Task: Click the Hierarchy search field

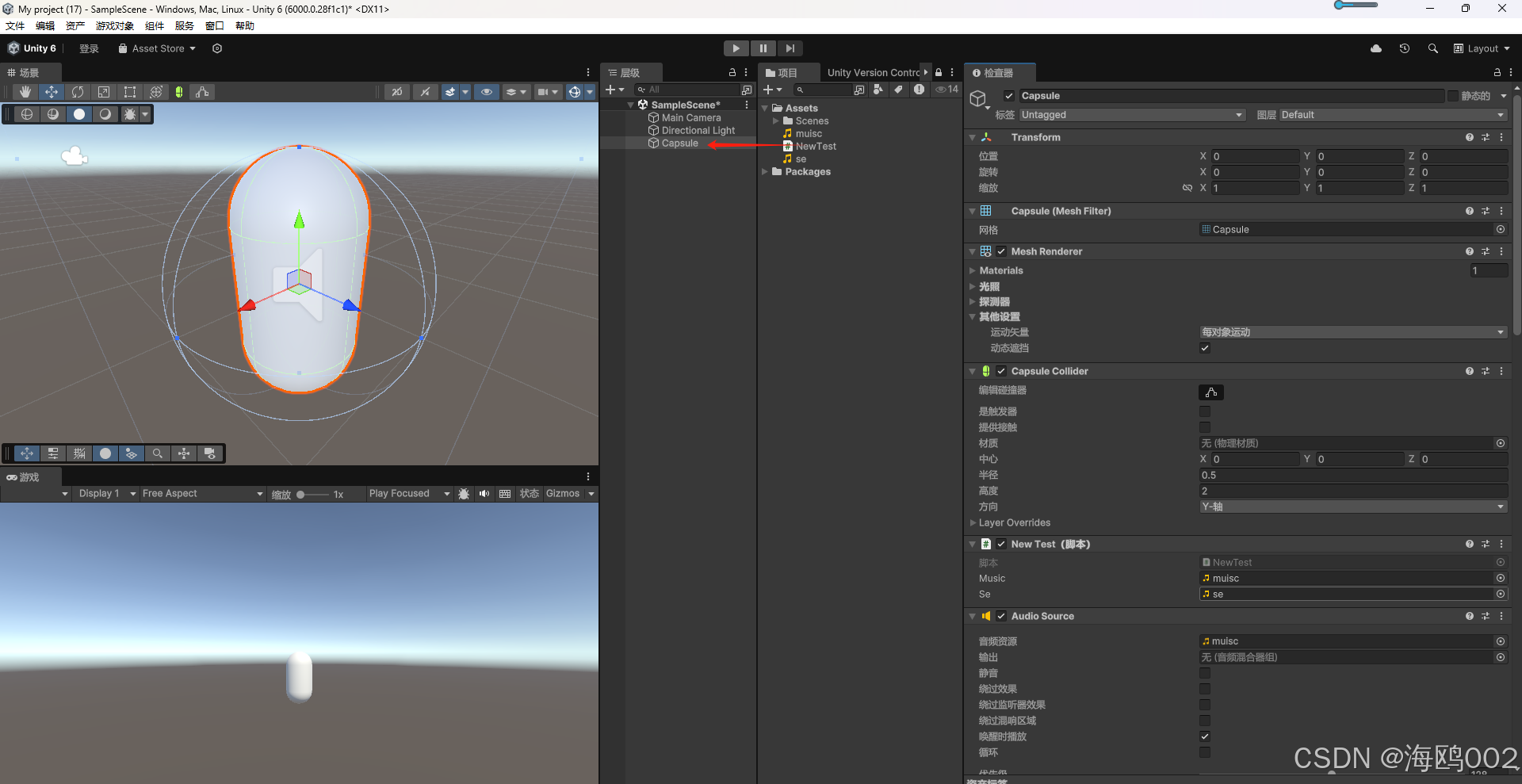Action: click(x=687, y=90)
